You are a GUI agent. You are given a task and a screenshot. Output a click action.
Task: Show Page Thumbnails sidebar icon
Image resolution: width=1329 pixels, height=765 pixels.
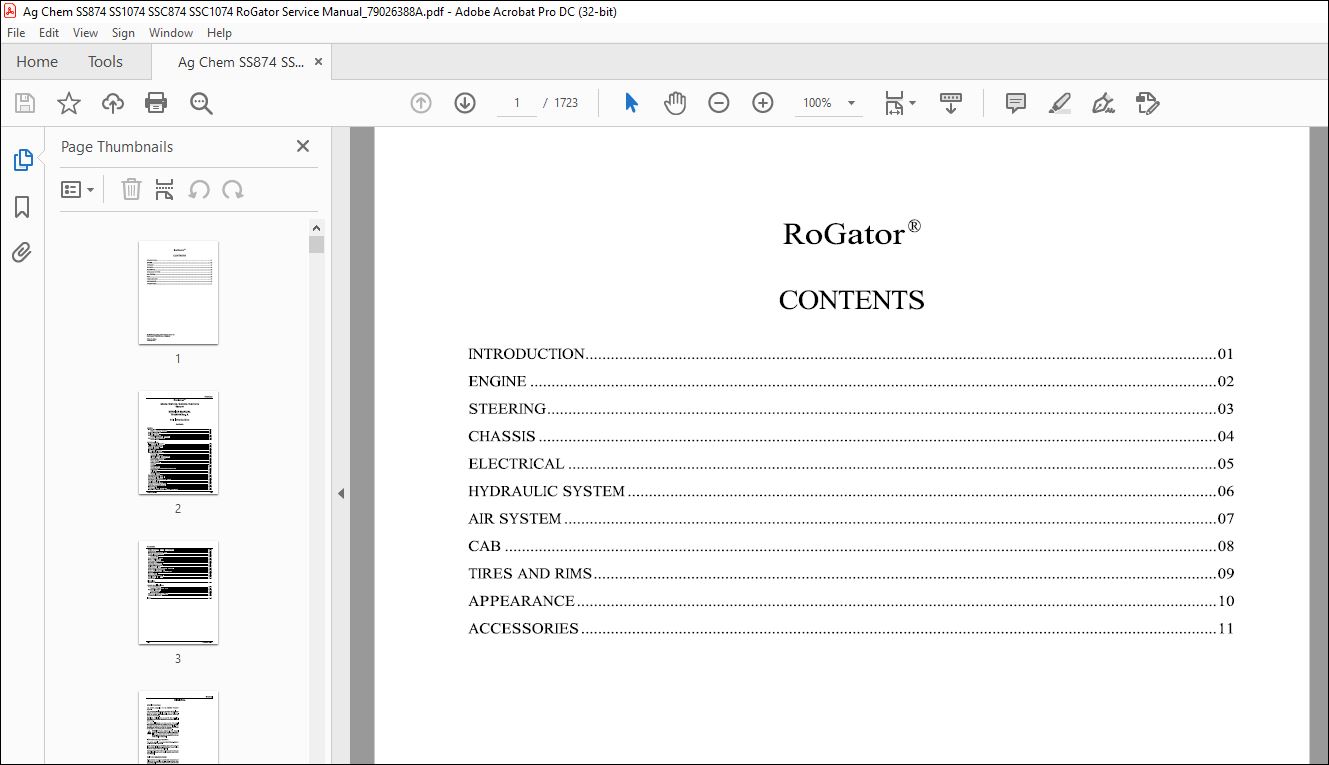coord(22,160)
